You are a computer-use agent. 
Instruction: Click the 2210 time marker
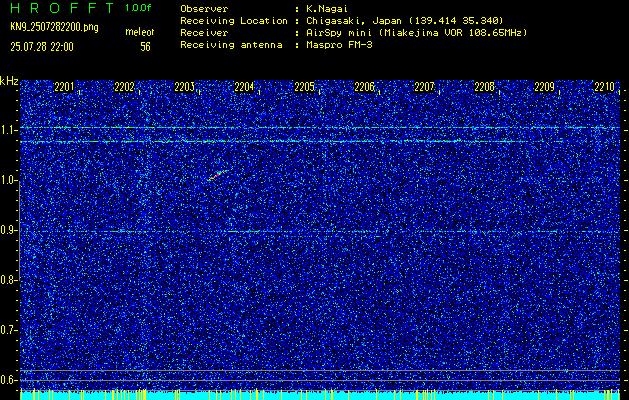point(605,87)
